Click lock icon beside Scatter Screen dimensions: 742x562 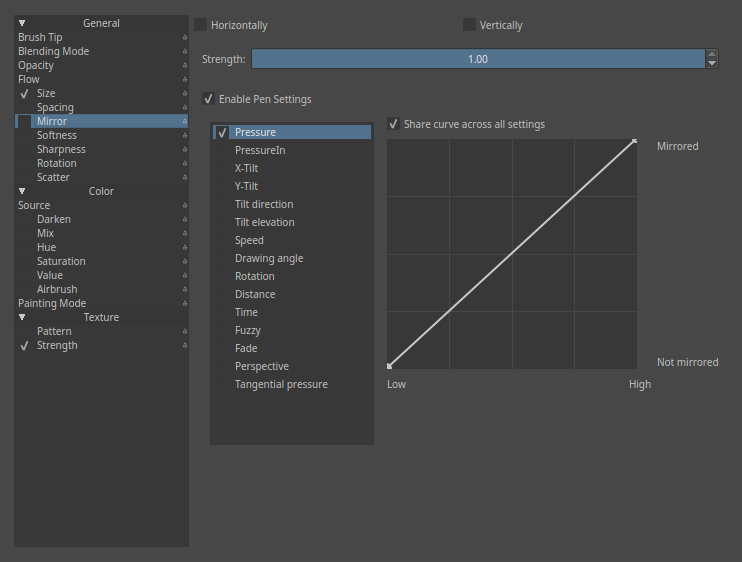click(185, 177)
